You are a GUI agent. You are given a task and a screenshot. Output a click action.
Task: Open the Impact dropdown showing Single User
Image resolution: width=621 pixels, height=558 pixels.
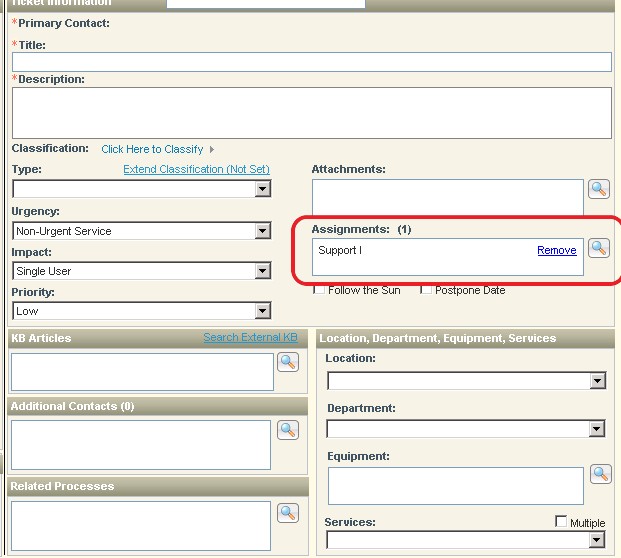pyautogui.click(x=142, y=271)
